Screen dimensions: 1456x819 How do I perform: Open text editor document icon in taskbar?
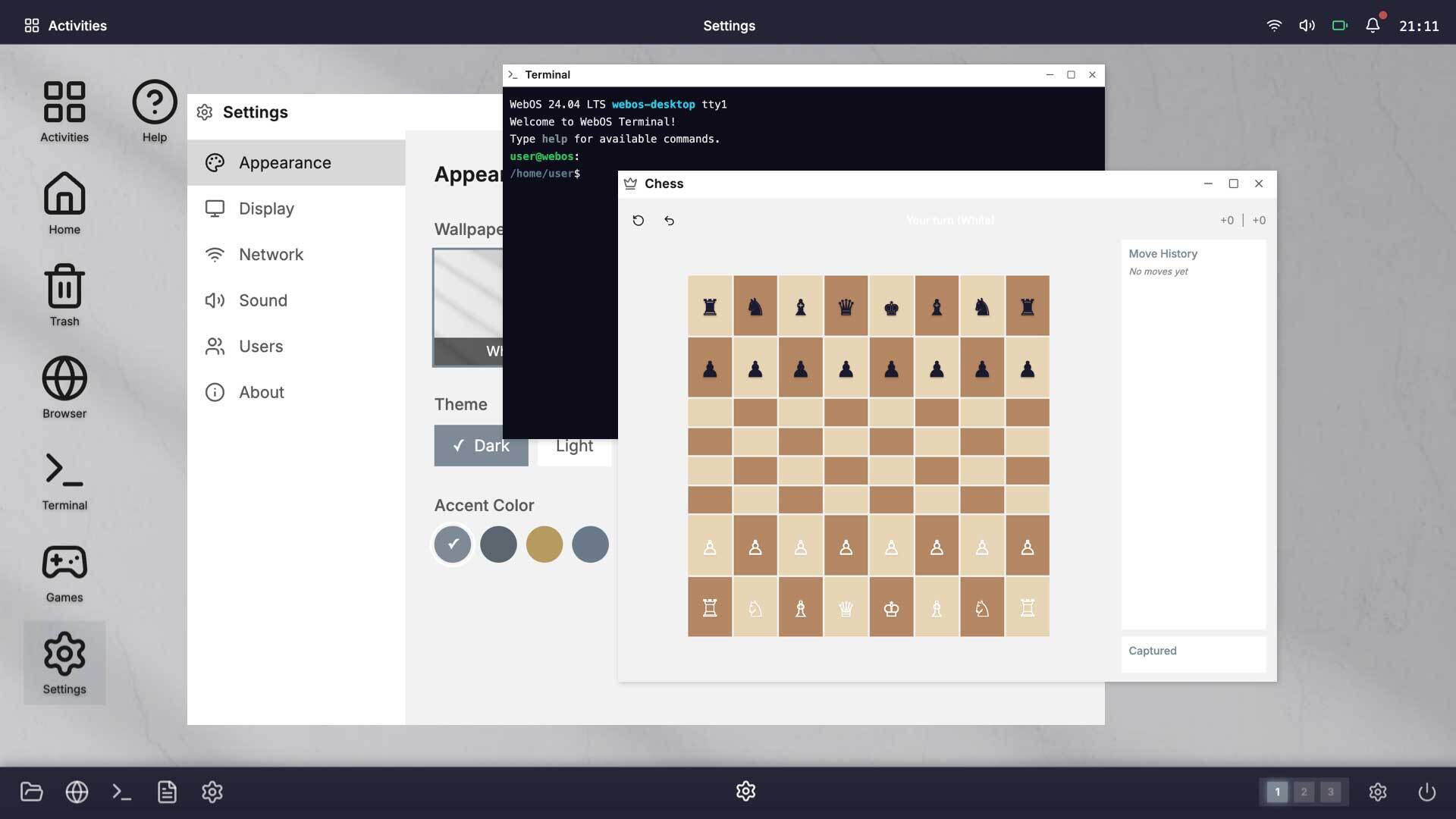click(167, 792)
